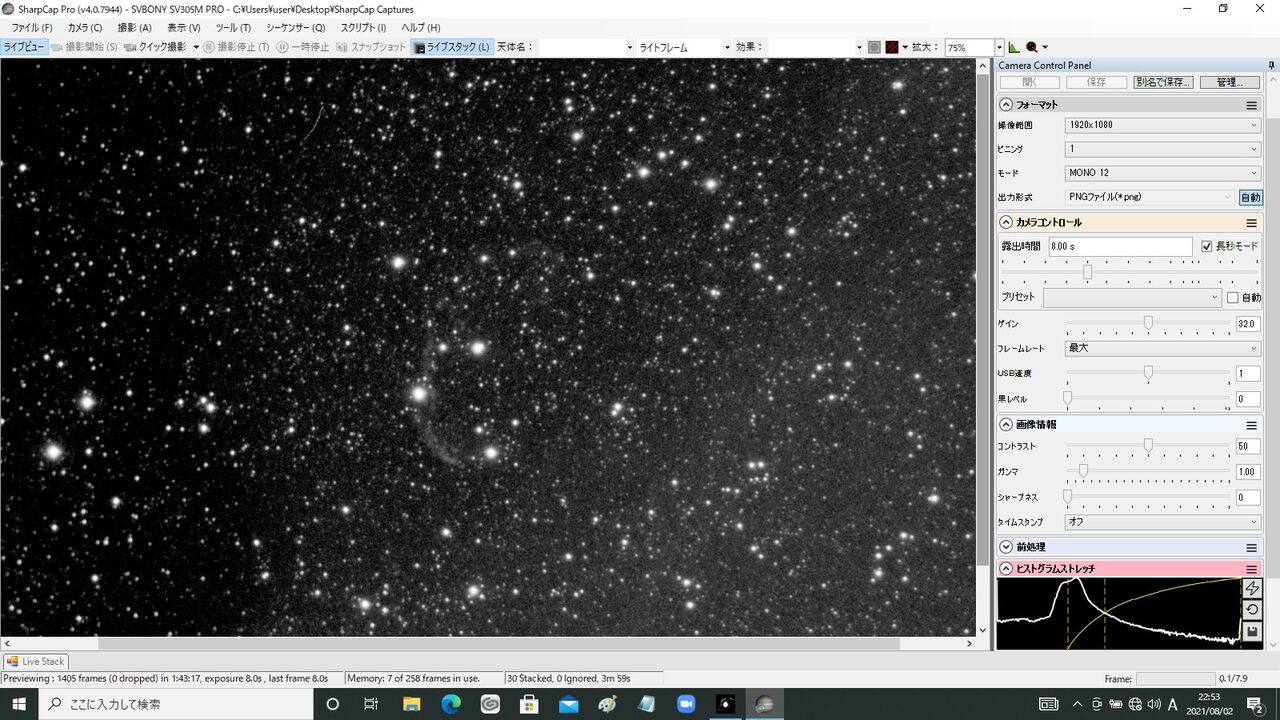Open the 前処理 section hamburger menu
The image size is (1280, 720).
(1251, 548)
